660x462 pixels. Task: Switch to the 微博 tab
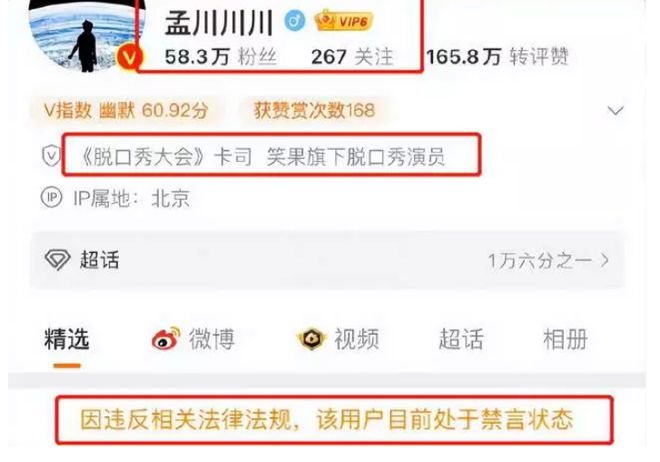pos(211,339)
